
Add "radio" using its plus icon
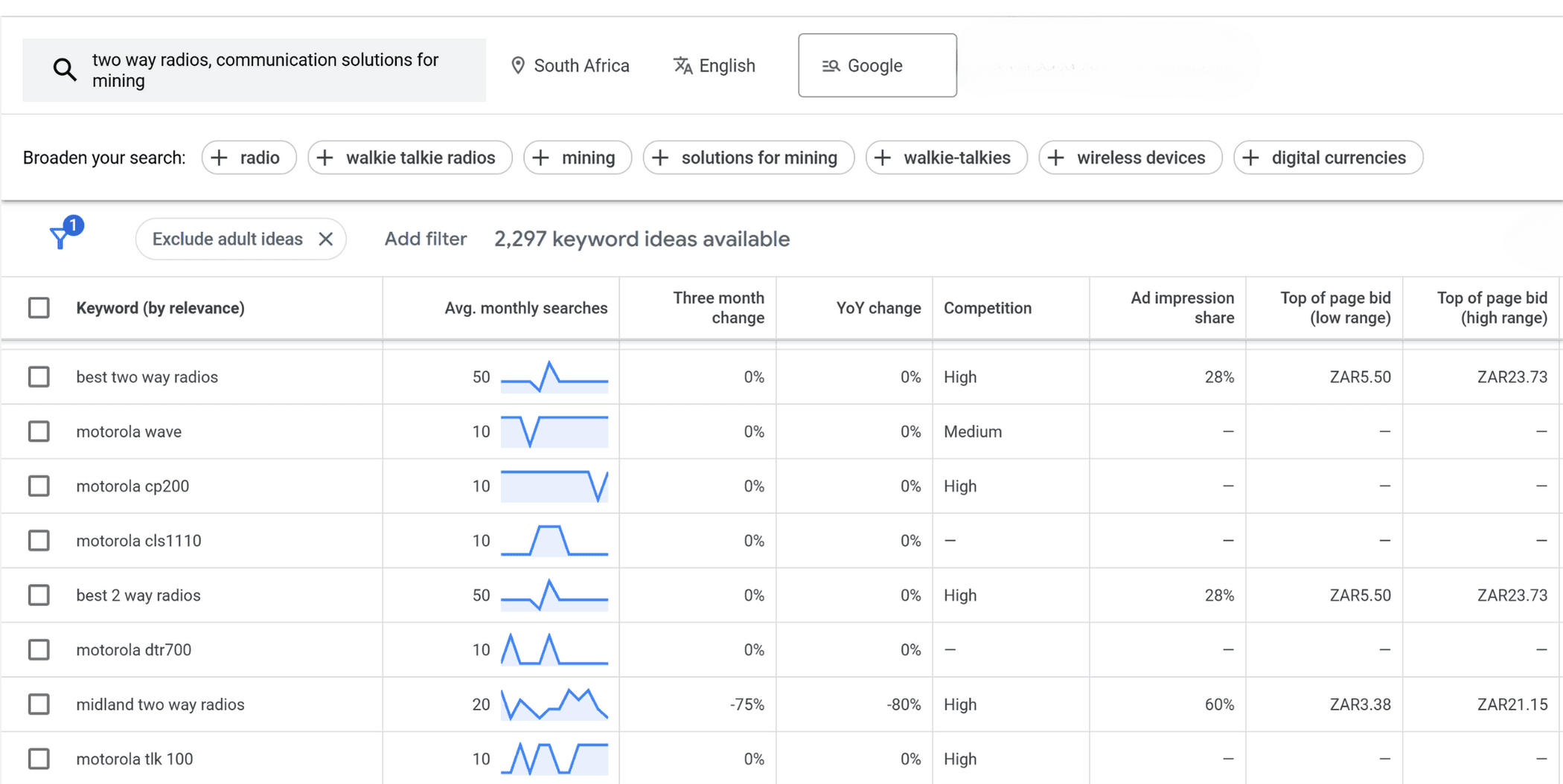[219, 157]
